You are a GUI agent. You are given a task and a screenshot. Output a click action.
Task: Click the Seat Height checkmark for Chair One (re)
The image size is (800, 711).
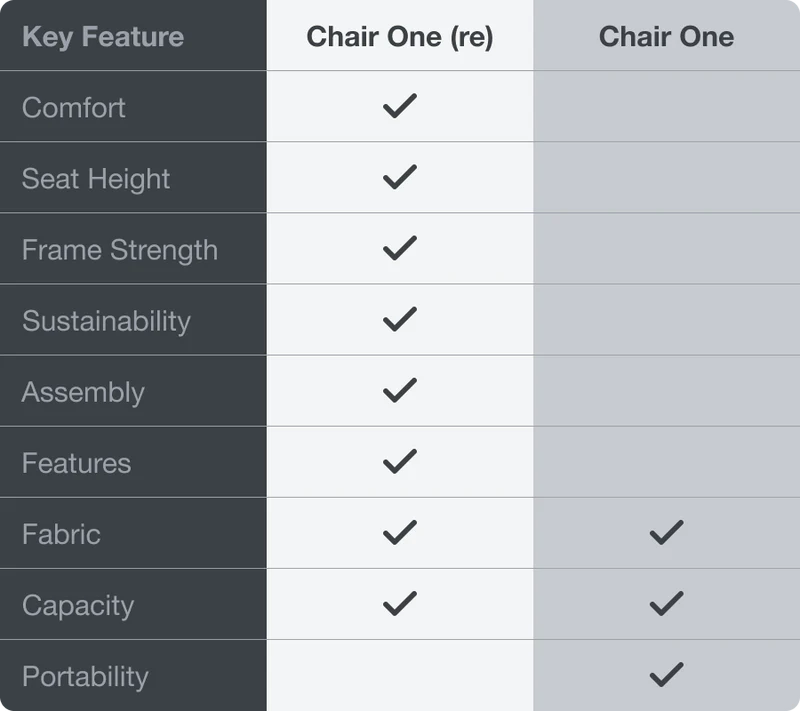point(399,178)
